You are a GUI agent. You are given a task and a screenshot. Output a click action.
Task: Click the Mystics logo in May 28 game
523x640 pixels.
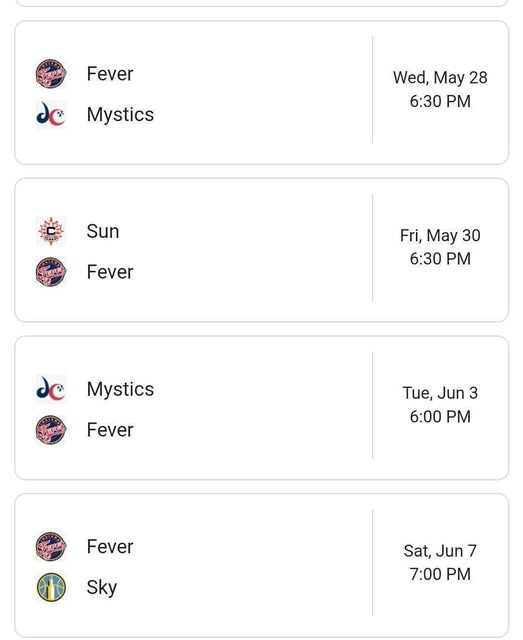51,114
